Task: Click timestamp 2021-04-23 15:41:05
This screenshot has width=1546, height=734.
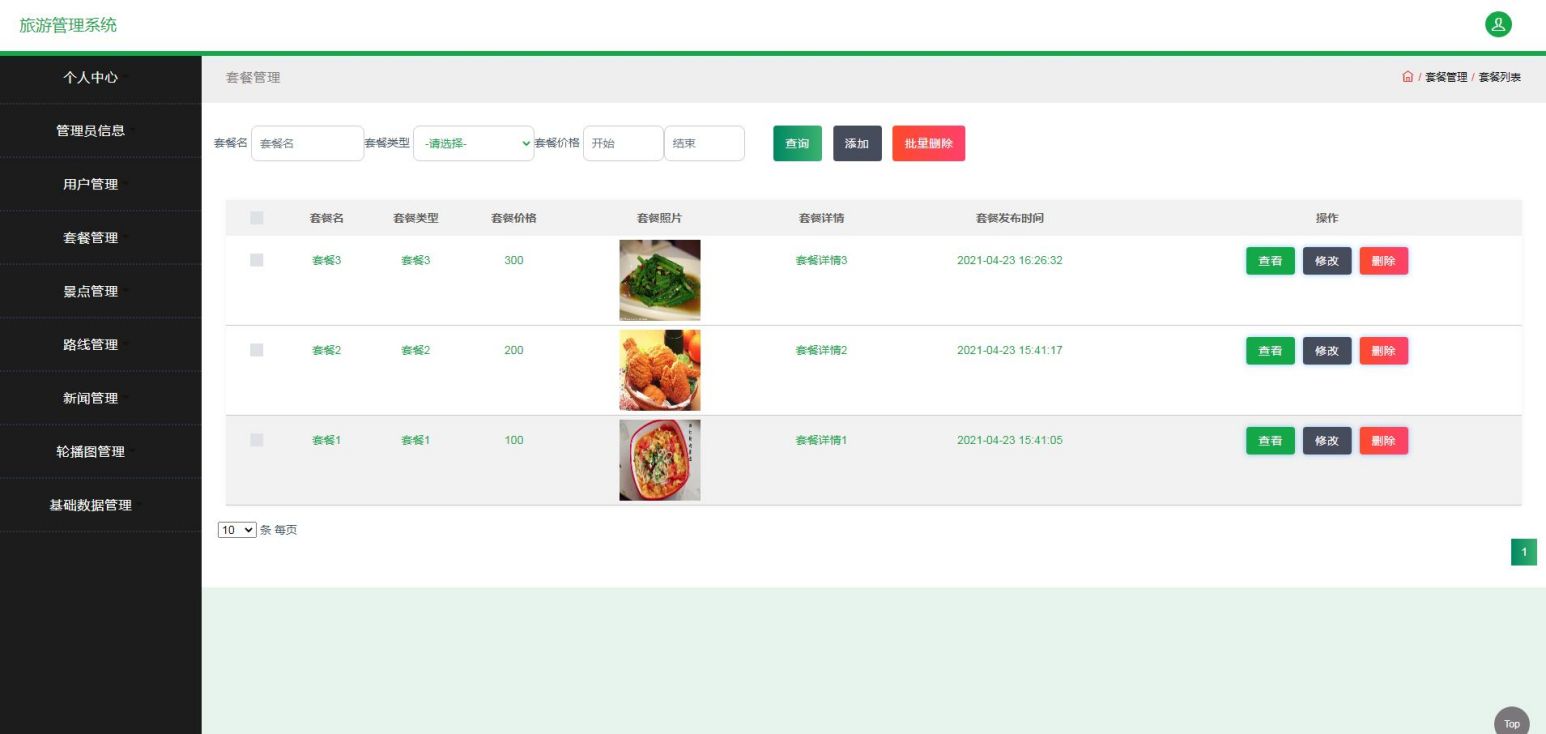Action: (1009, 440)
